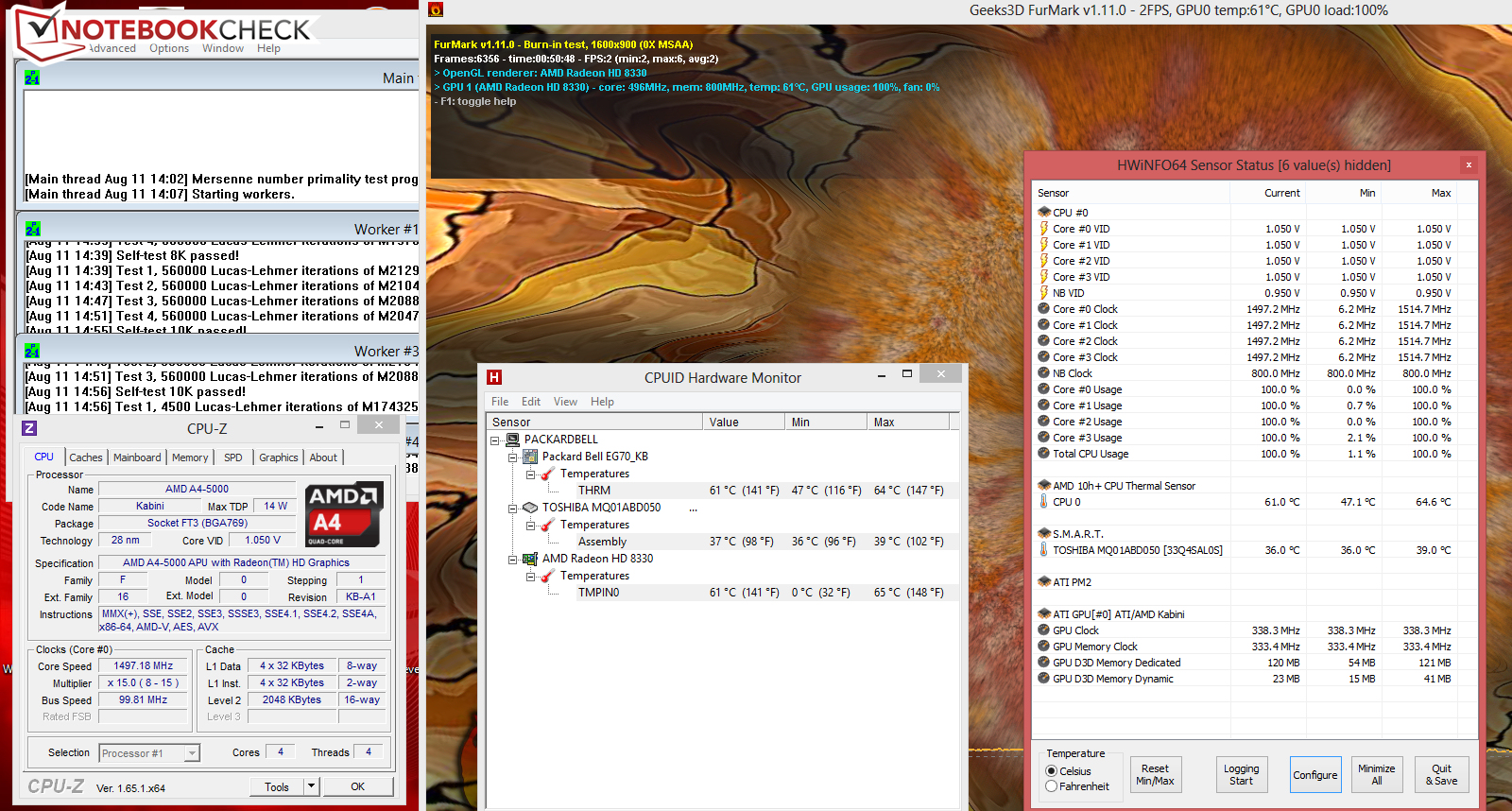Collapse the TOSHIBA MQ01ABD050 node in HWMonitor

(x=513, y=509)
